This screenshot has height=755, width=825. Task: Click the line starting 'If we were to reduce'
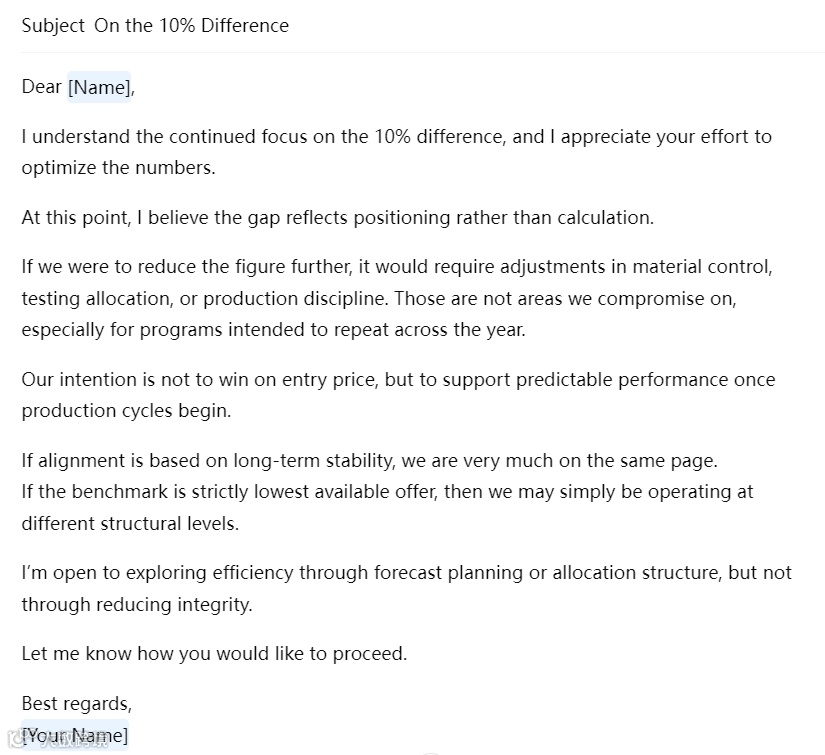click(397, 267)
